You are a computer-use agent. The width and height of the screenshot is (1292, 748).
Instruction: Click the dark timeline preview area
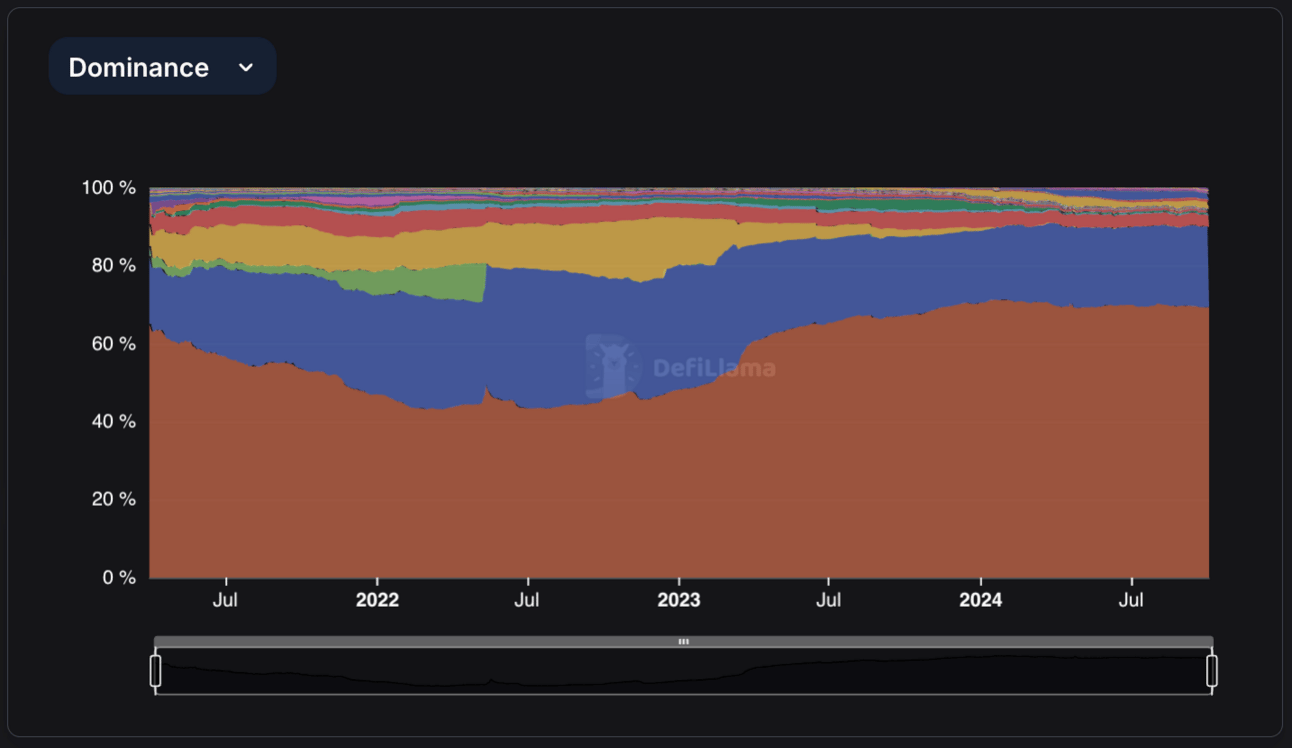[x=684, y=671]
